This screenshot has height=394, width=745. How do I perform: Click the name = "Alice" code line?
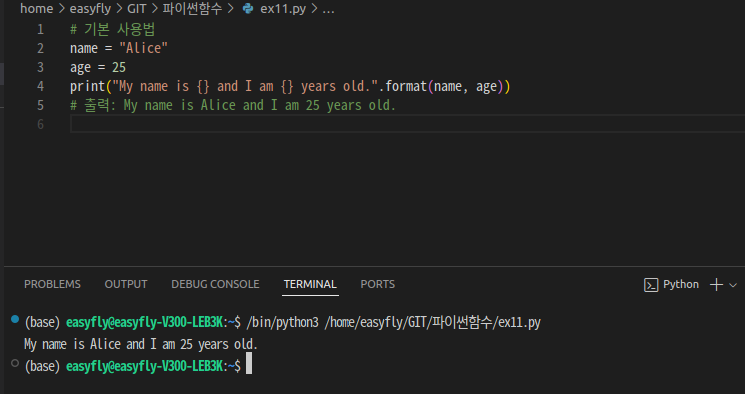(119, 48)
